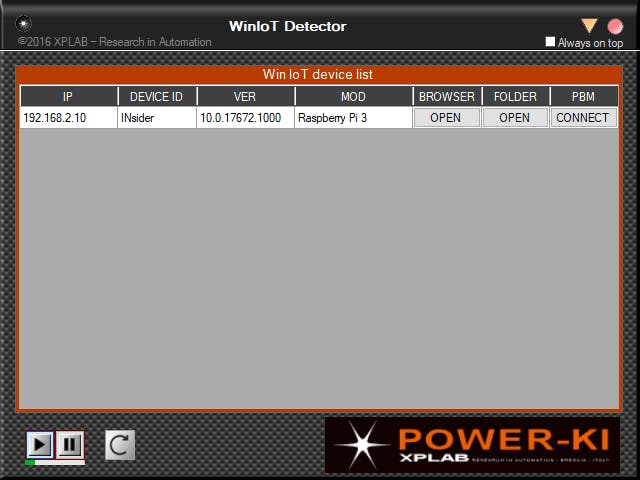640x480 pixels.
Task: Click the MOD column header
Action: click(x=353, y=96)
